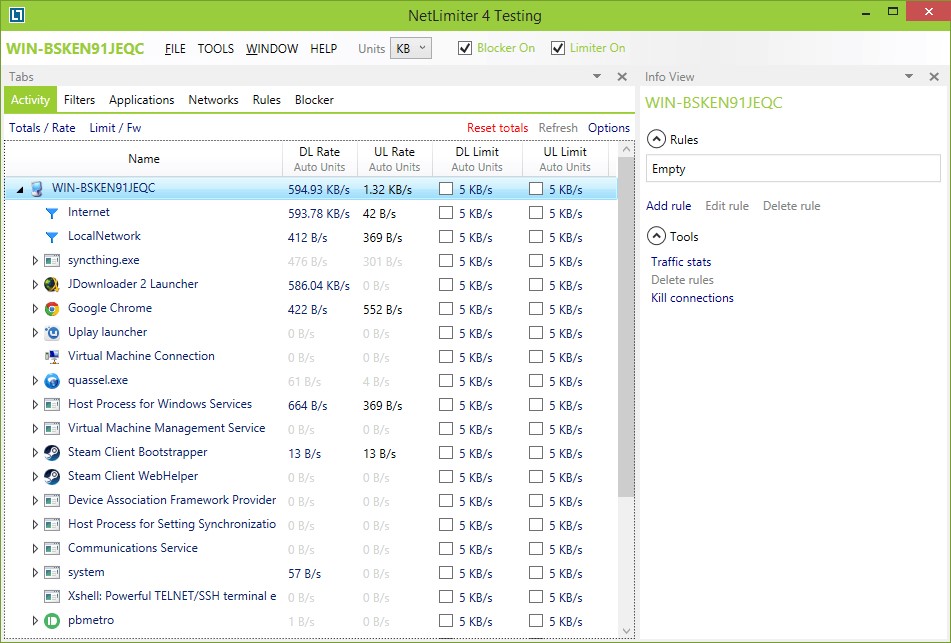The width and height of the screenshot is (951, 643).
Task: Click the Steam Client Bootstrapper icon
Action: click(52, 453)
